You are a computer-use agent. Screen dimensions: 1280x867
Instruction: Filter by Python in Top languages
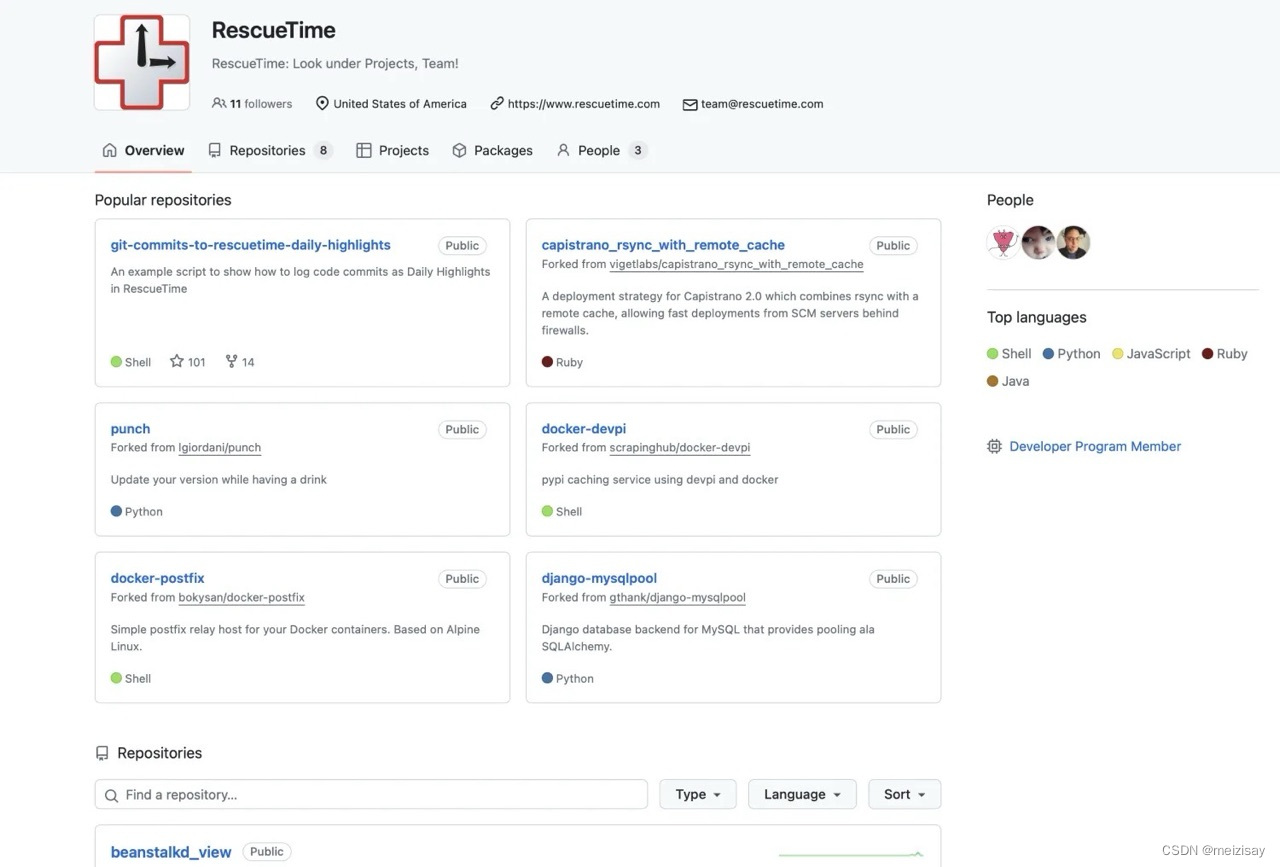[x=1071, y=353]
